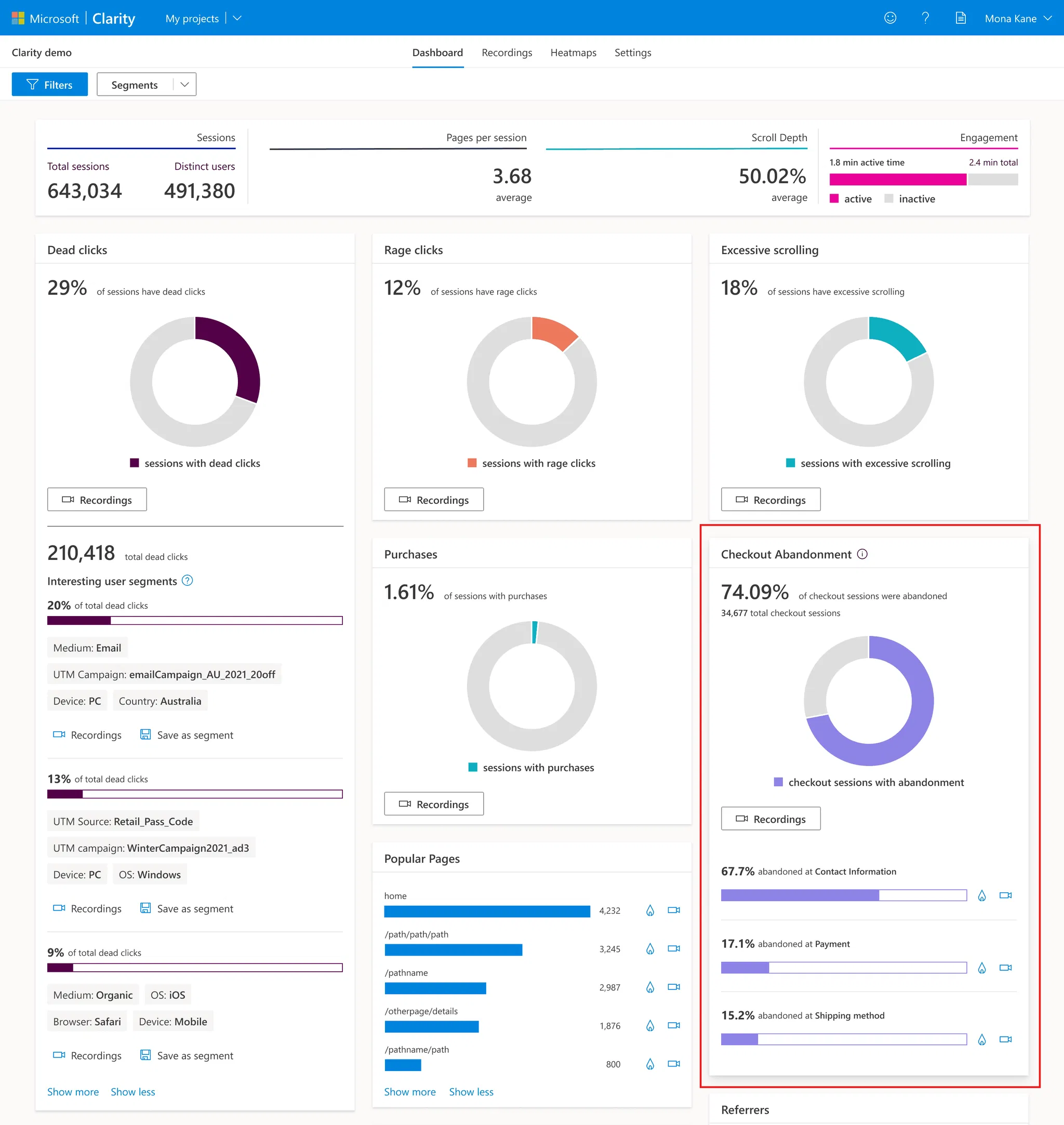Open heatmap for Shipping method abandonment
Image resolution: width=1064 pixels, height=1125 pixels.
pyautogui.click(x=982, y=1039)
